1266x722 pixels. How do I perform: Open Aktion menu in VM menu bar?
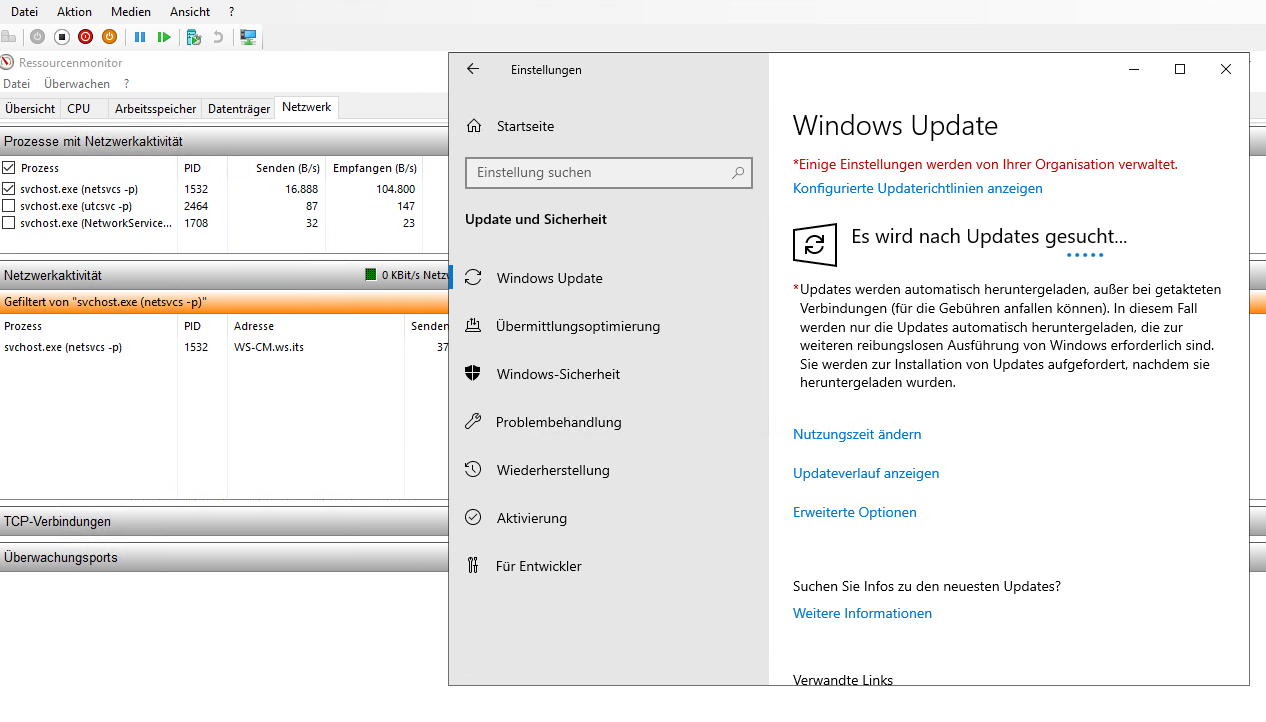(75, 12)
